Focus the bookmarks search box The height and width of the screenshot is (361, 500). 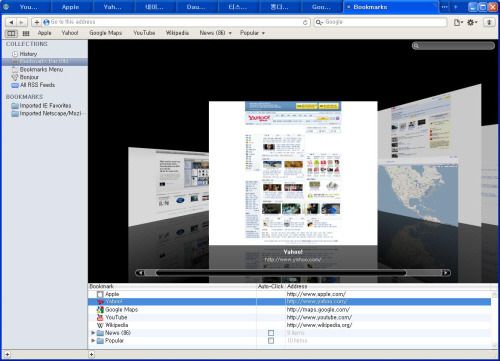453,46
